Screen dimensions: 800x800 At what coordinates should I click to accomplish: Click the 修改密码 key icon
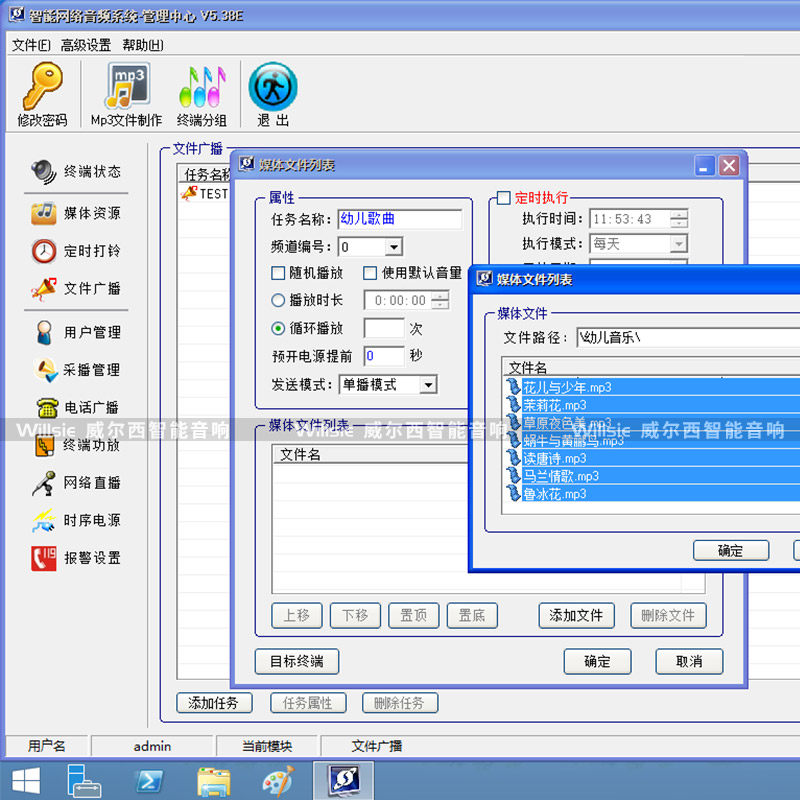tap(42, 87)
